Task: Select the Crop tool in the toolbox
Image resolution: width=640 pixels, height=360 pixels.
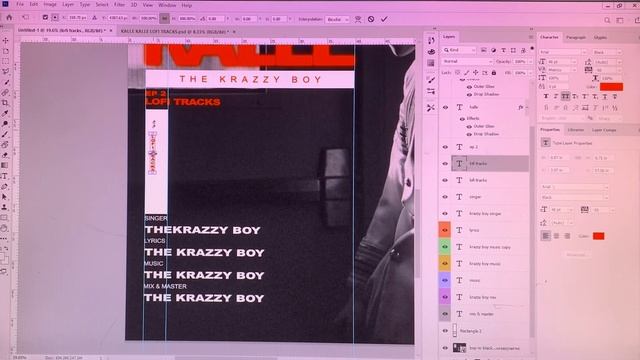Action: [5, 103]
